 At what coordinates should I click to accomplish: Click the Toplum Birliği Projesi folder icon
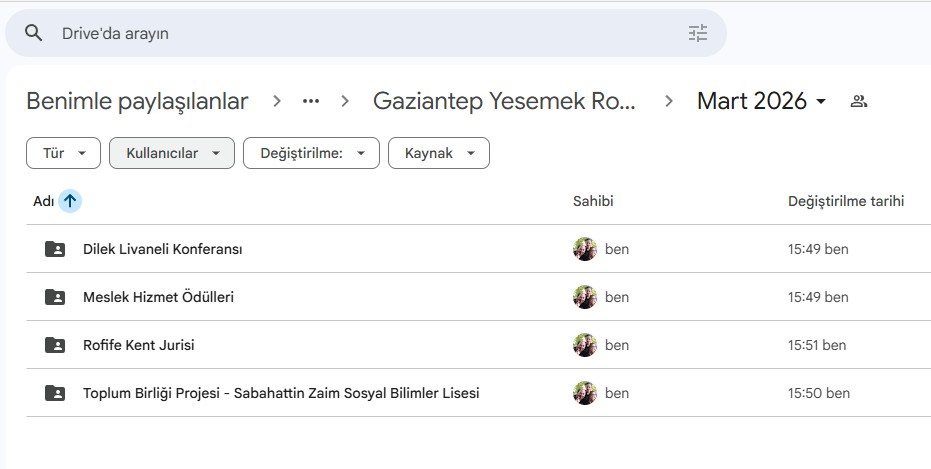(x=55, y=393)
